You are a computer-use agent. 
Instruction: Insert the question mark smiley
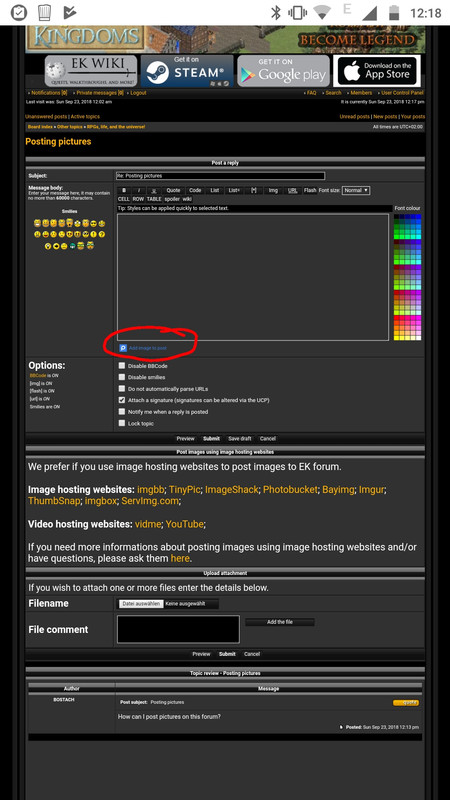(102, 234)
